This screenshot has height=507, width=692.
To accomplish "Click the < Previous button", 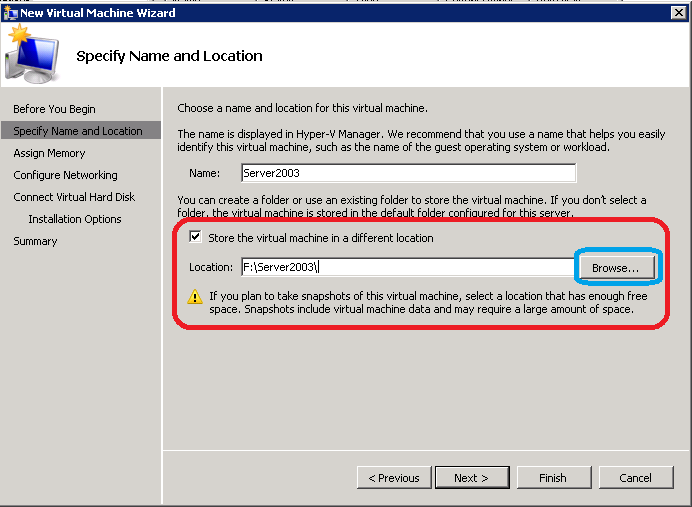I will 394,478.
